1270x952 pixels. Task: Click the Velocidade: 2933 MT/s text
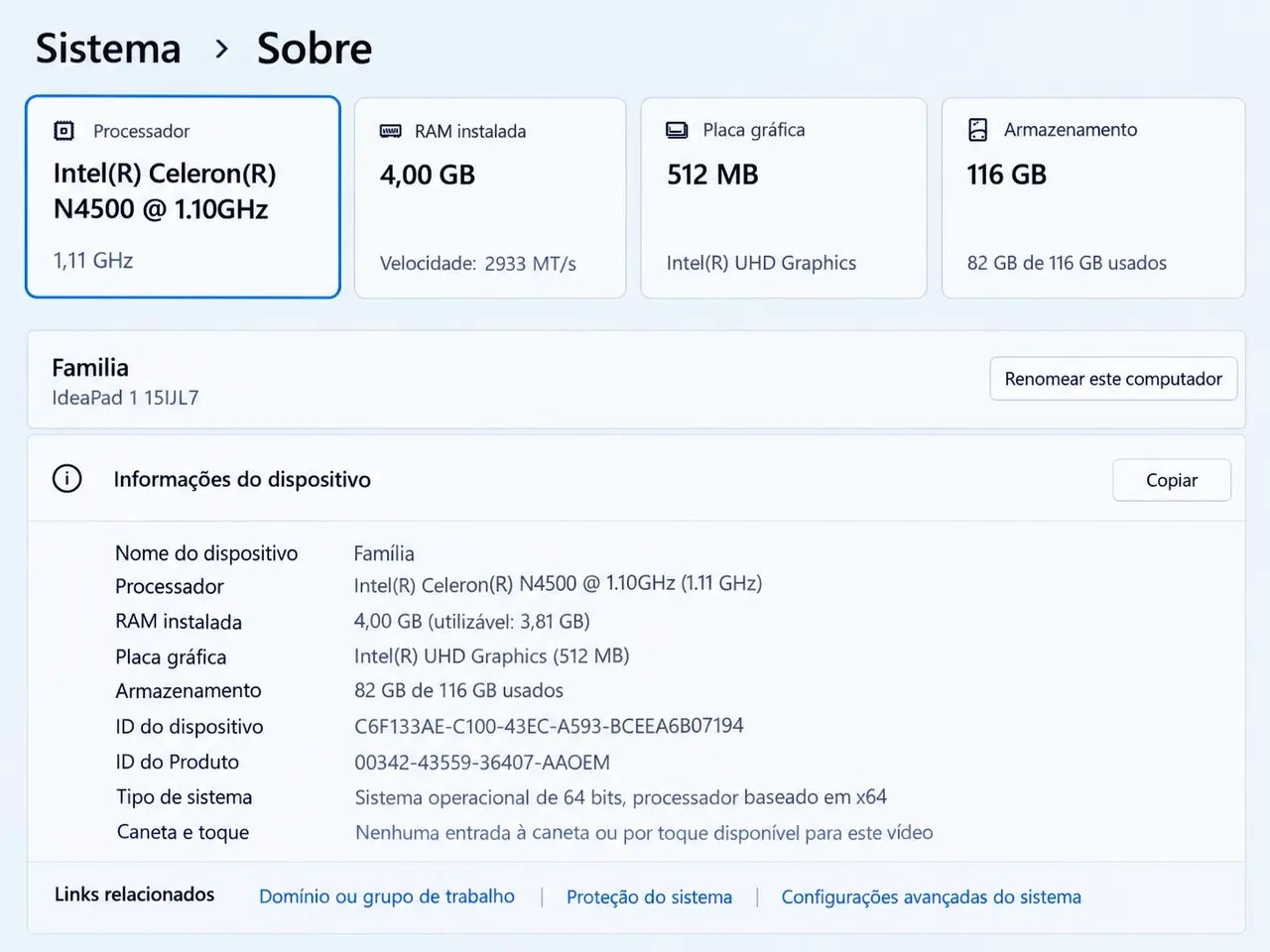point(478,264)
